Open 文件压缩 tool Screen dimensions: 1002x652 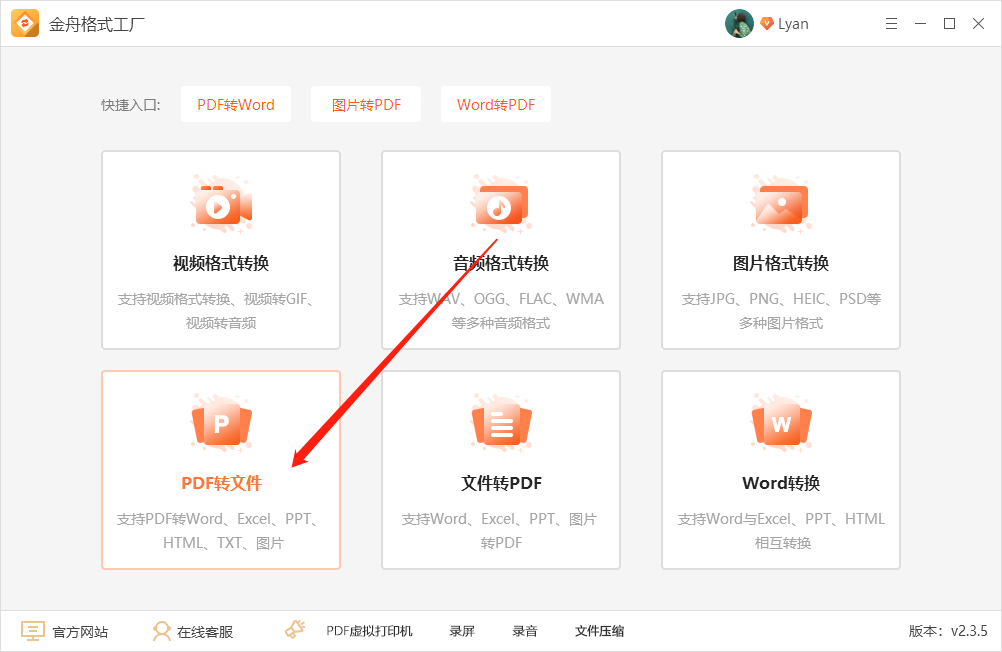[599, 632]
